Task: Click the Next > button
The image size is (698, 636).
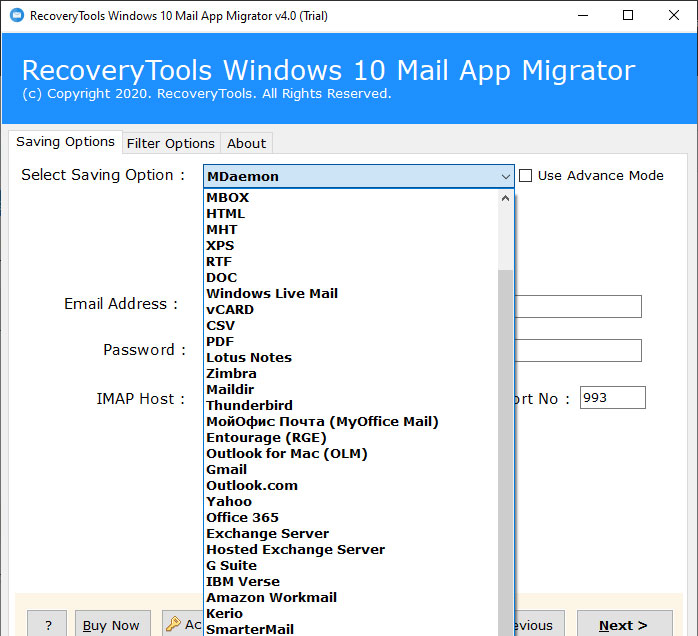Action: 625,625
